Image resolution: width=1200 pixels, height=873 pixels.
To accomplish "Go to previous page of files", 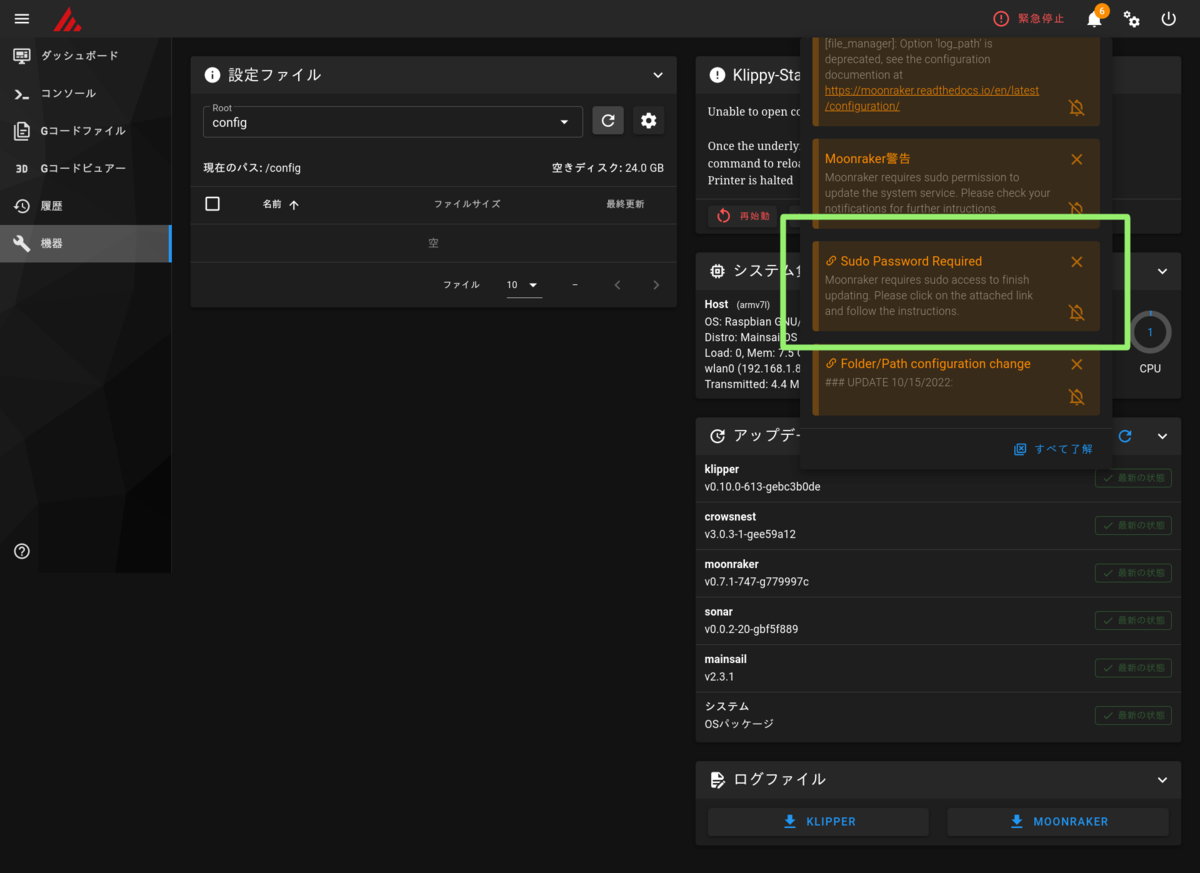I will (x=617, y=285).
